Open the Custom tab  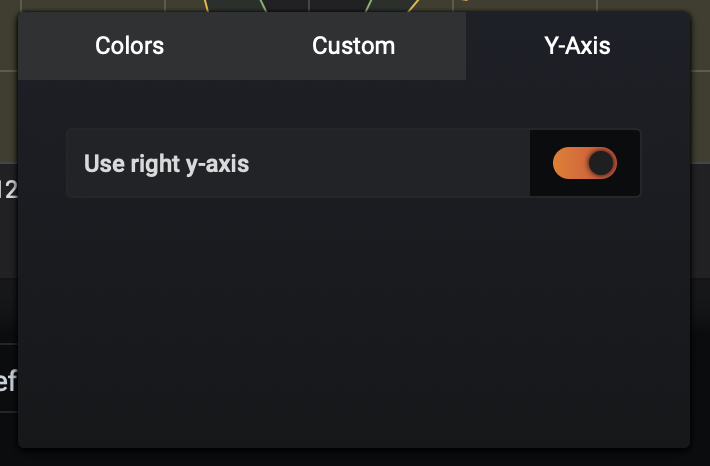pos(354,46)
